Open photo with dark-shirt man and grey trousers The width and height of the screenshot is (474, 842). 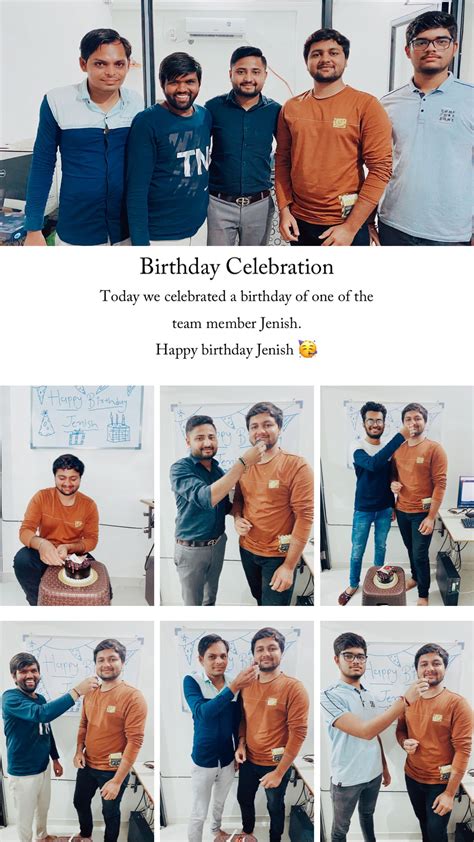237,496
